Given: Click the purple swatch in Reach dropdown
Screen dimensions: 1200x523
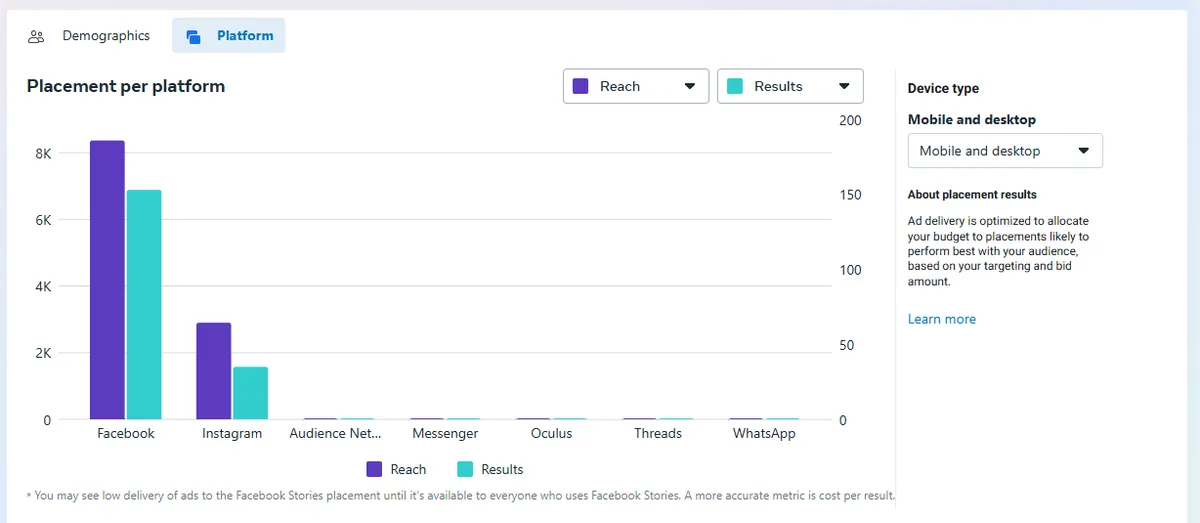Looking at the screenshot, I should [581, 86].
